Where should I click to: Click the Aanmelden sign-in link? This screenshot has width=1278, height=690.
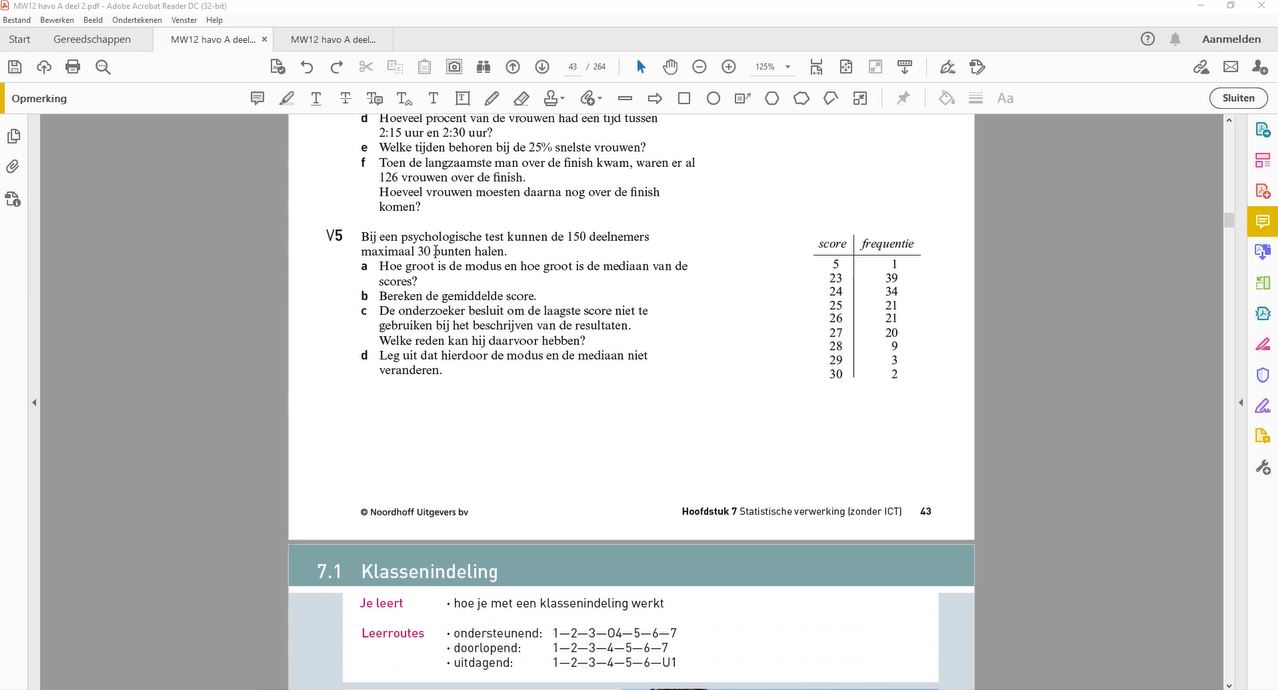(x=1231, y=39)
